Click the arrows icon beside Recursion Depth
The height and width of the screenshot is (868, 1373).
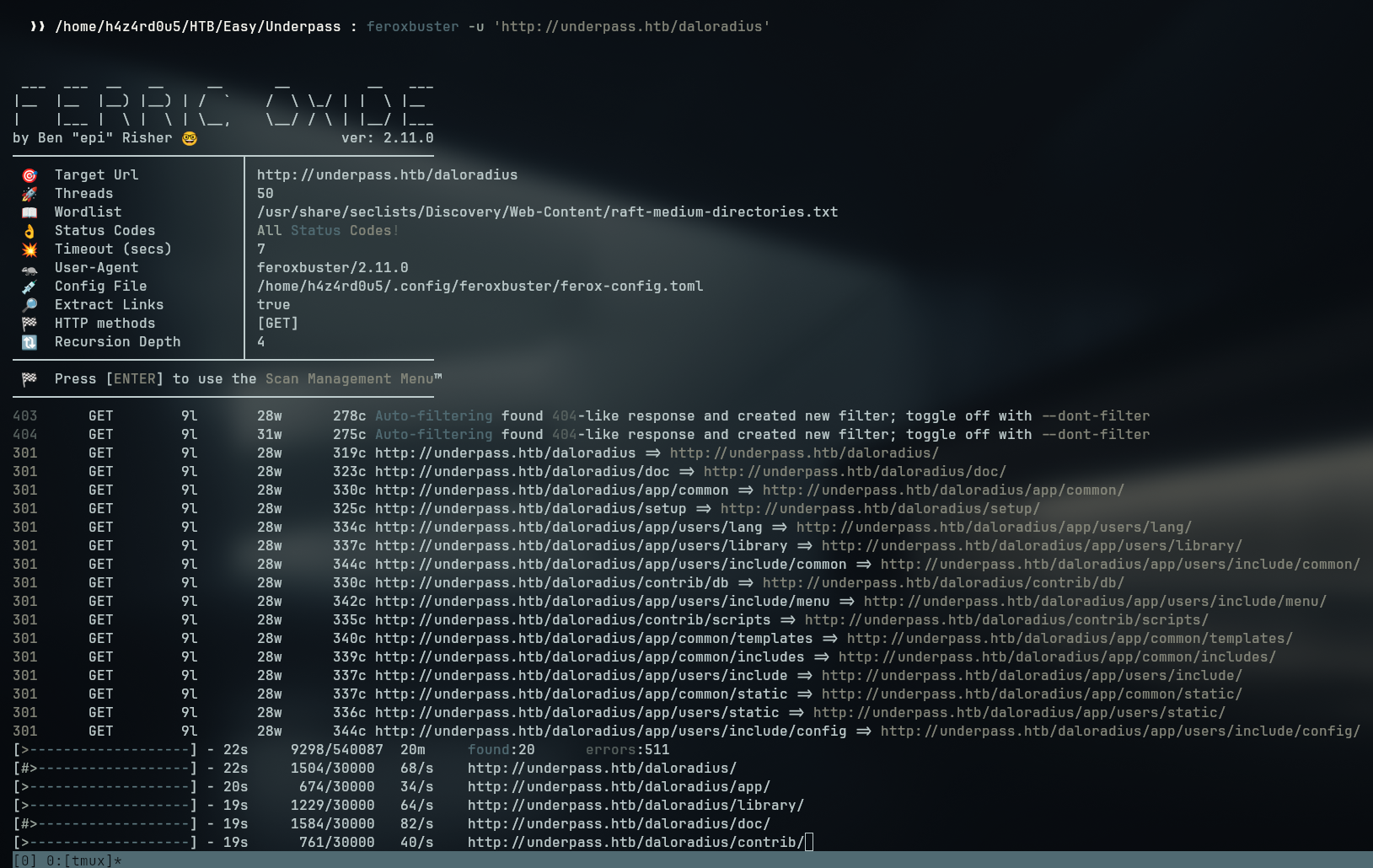[29, 342]
